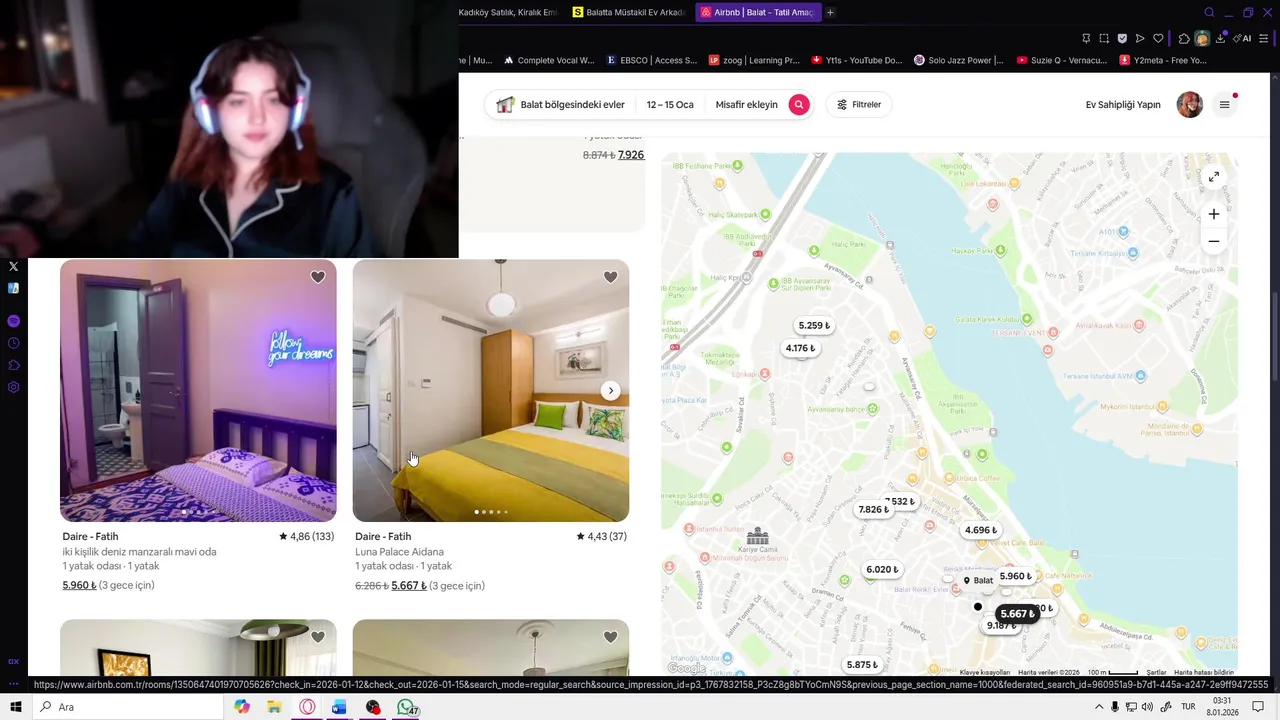The height and width of the screenshot is (720, 1280).
Task: Click the browser shield ad-blocker icon
Action: point(1122,38)
